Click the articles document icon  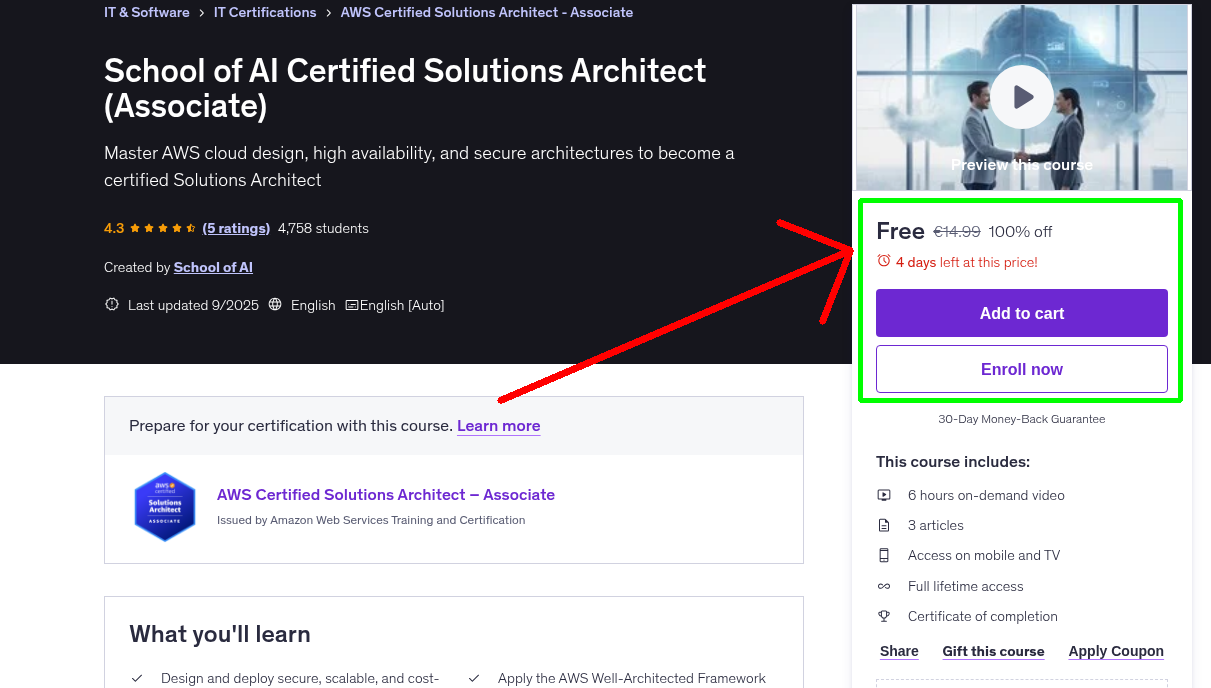pyautogui.click(x=884, y=525)
